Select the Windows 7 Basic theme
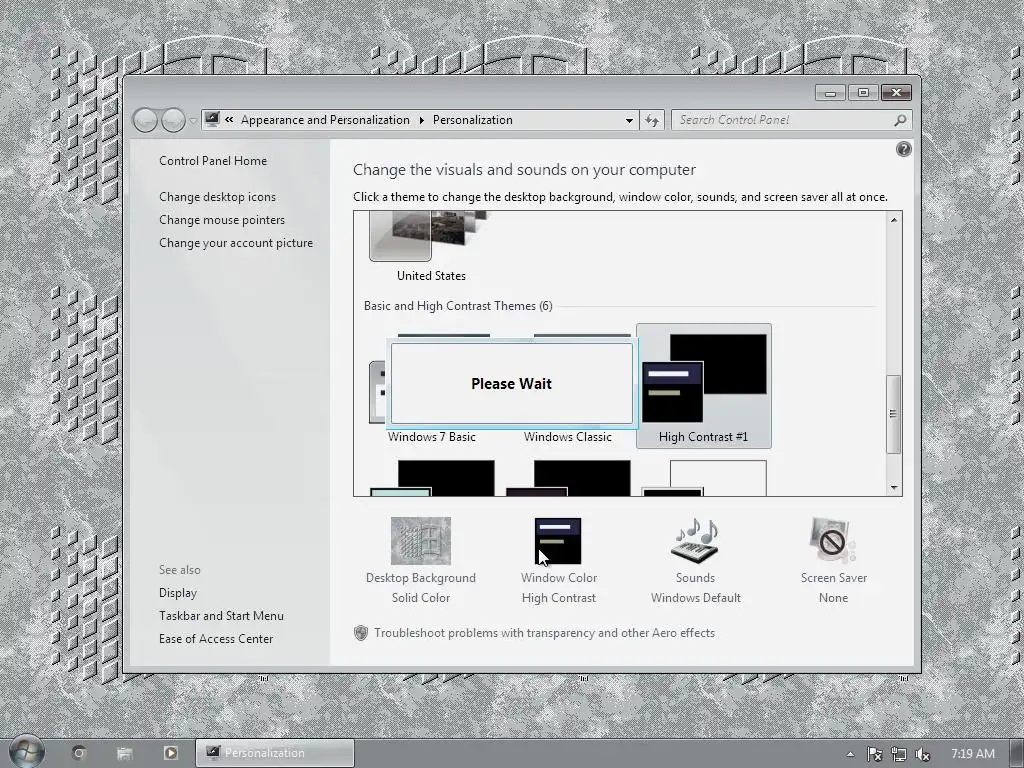Viewport: 1024px width, 768px height. point(432,437)
